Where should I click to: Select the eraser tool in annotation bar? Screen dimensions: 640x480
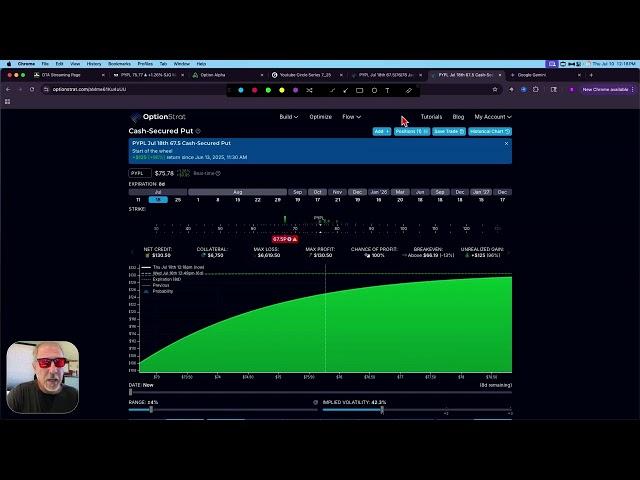[409, 90]
